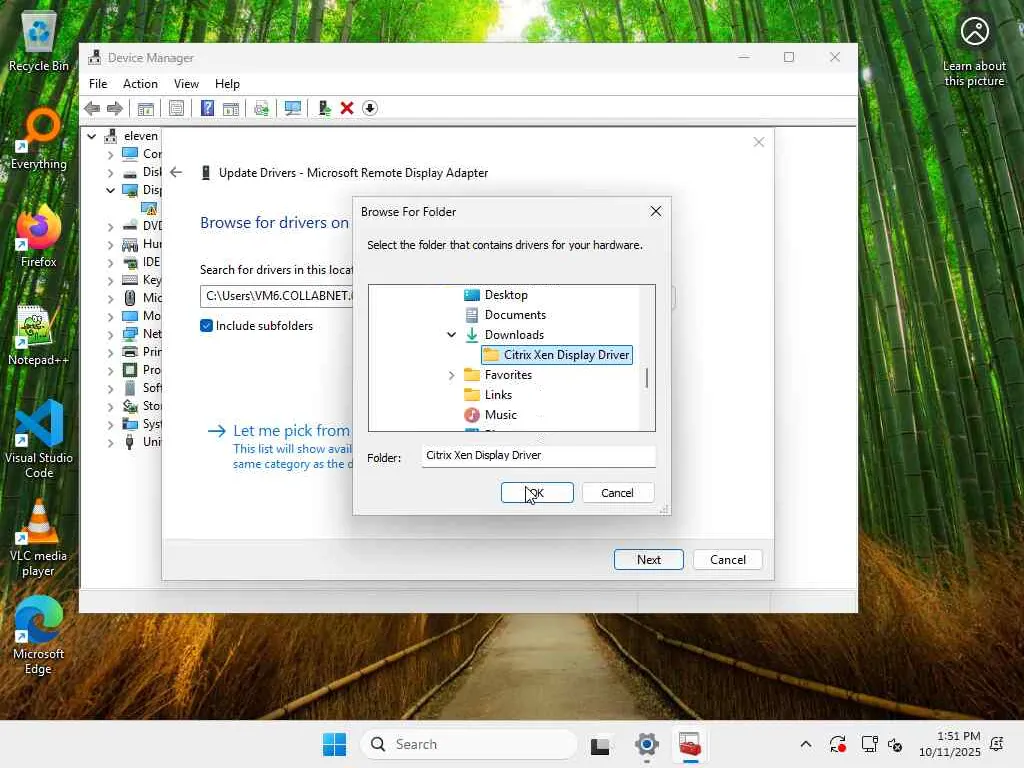The width and height of the screenshot is (1024, 768).
Task: Open VLC media player desktop shortcut
Action: [39, 538]
